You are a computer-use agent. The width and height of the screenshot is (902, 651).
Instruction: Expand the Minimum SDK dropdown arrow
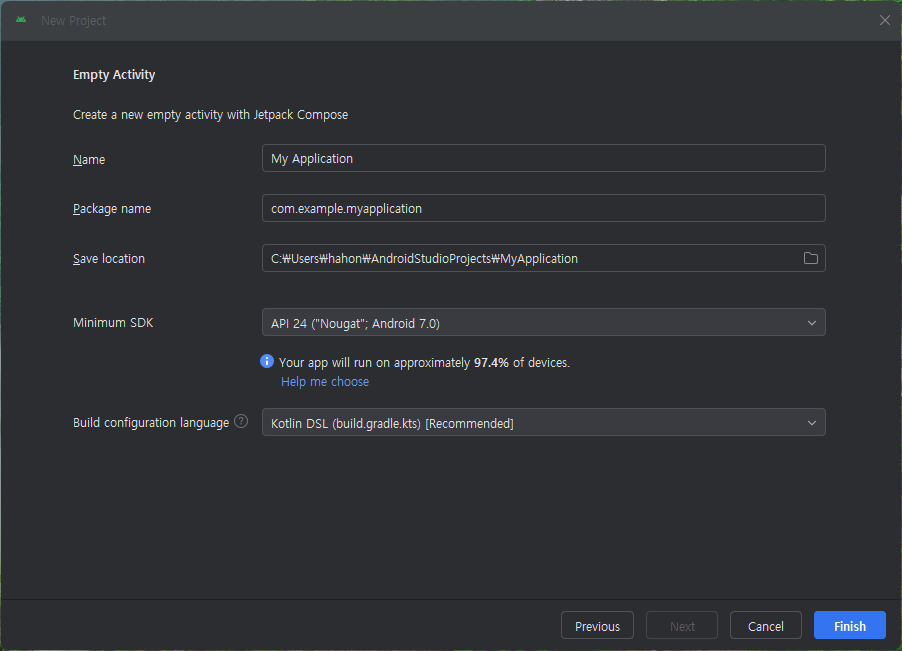pyautogui.click(x=812, y=323)
